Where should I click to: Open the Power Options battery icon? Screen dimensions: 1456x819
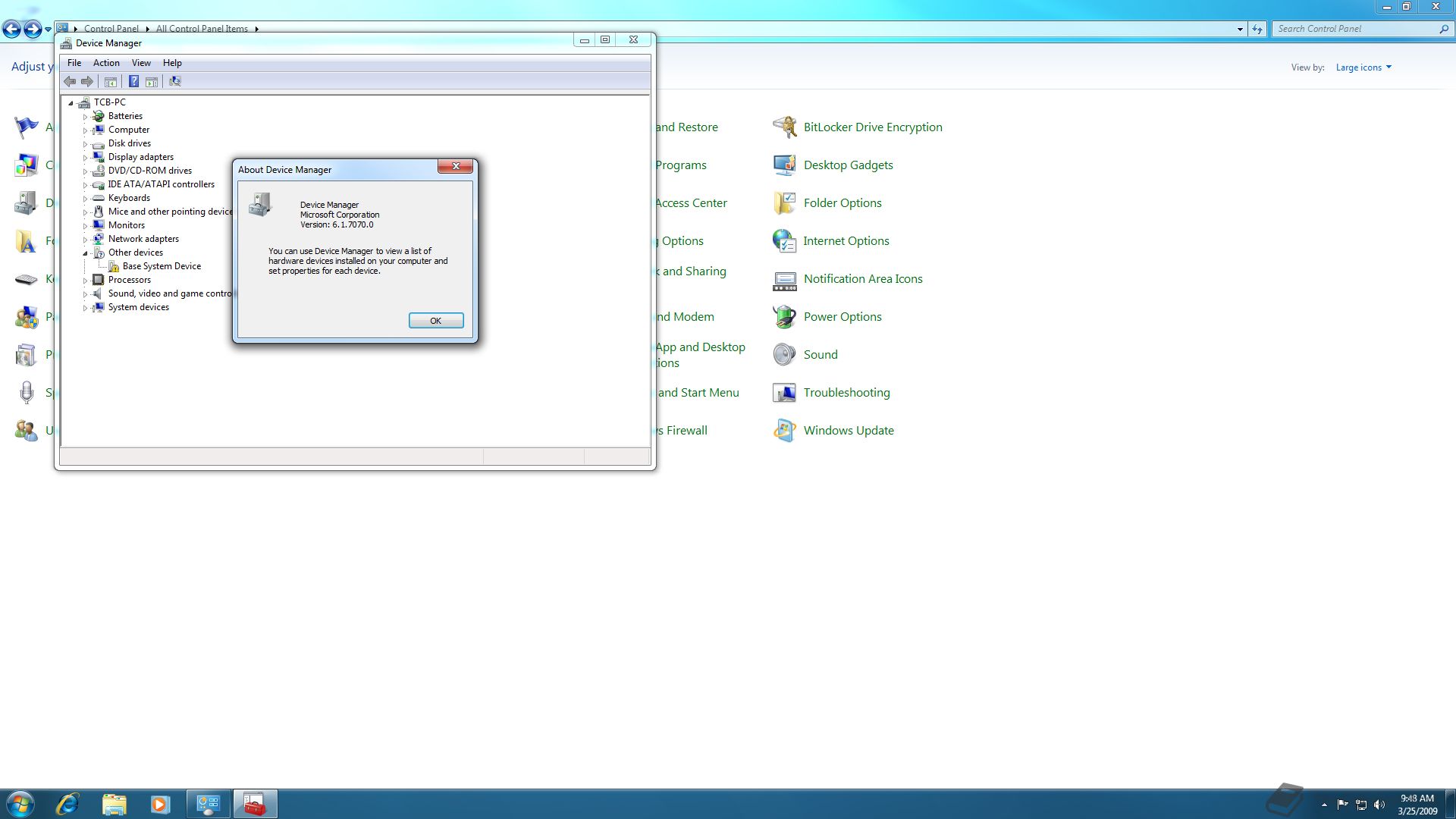point(784,316)
